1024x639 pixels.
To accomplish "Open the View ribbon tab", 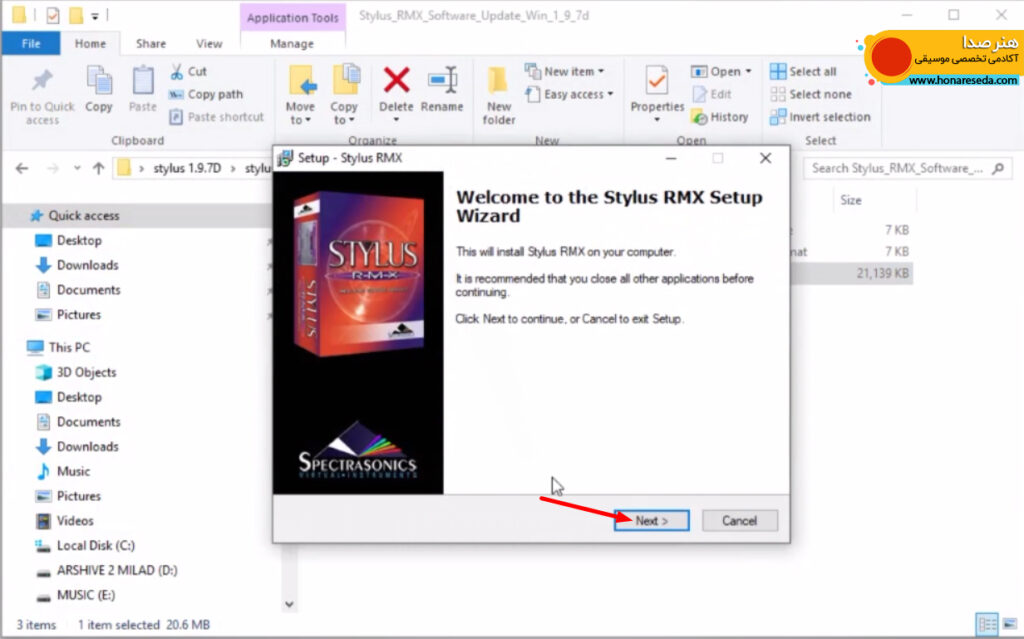I will tap(209, 44).
